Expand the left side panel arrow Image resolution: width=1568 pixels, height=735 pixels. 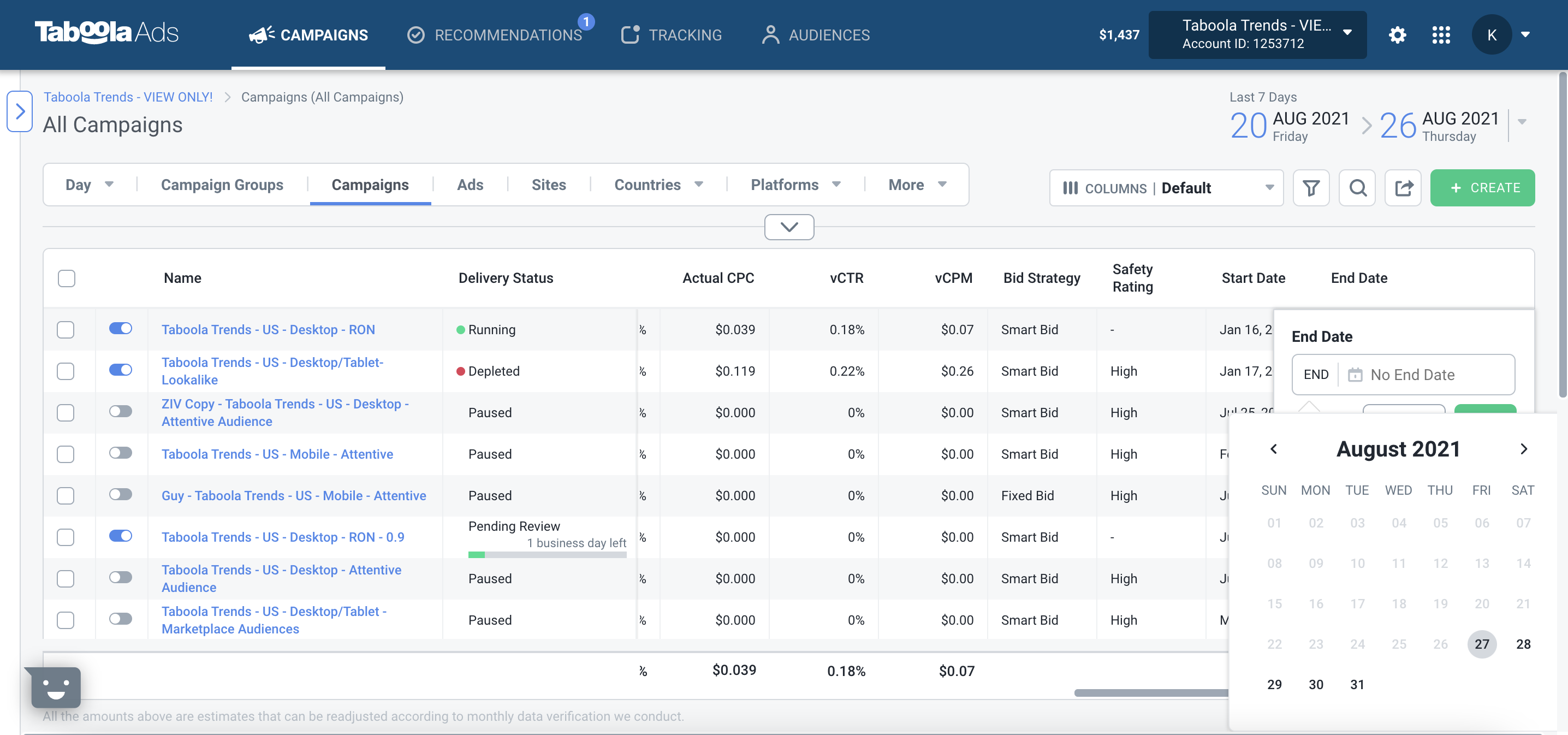pyautogui.click(x=20, y=111)
